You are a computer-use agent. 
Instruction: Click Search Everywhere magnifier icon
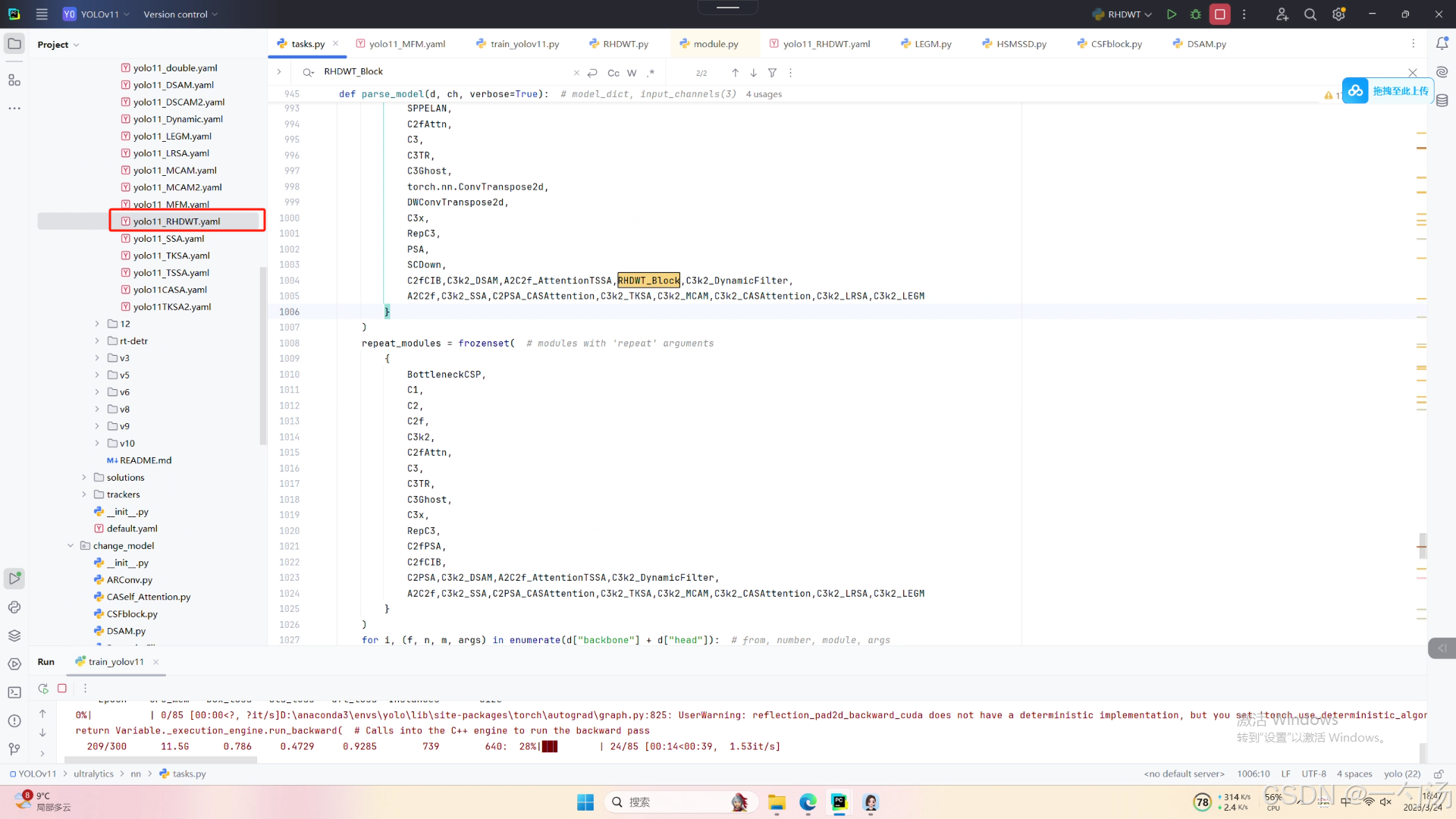tap(1310, 14)
